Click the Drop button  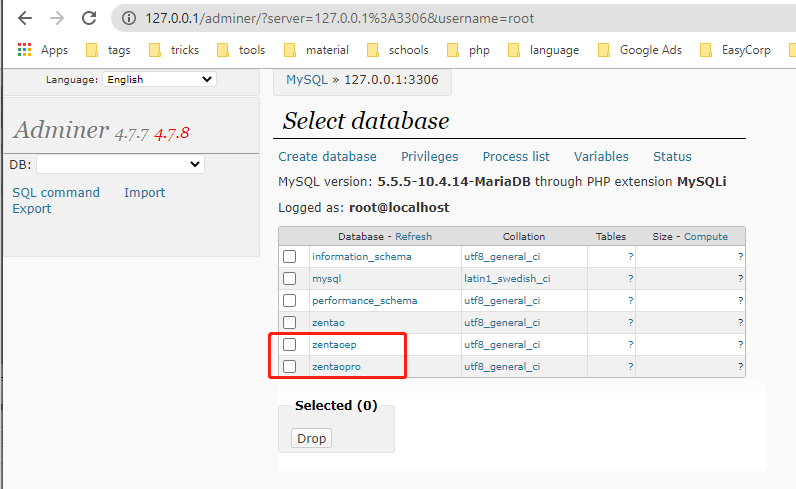[311, 438]
